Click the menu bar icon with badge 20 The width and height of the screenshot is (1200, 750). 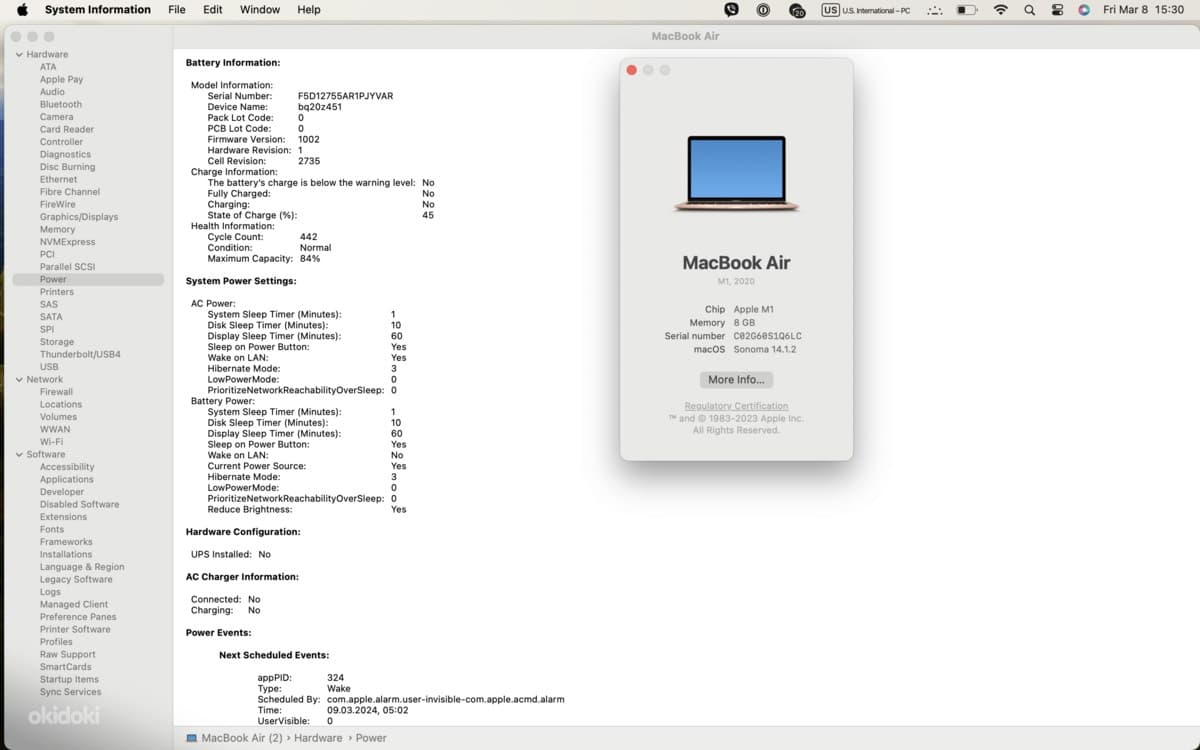797,10
